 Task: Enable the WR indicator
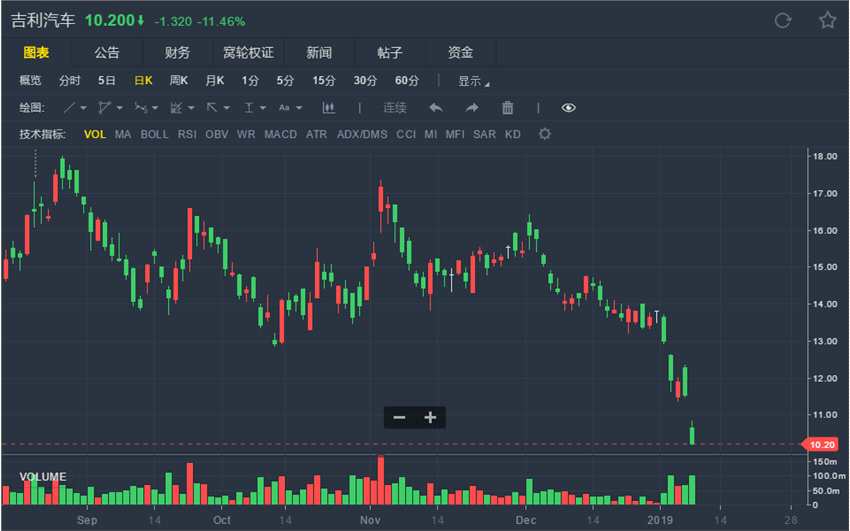click(x=246, y=134)
